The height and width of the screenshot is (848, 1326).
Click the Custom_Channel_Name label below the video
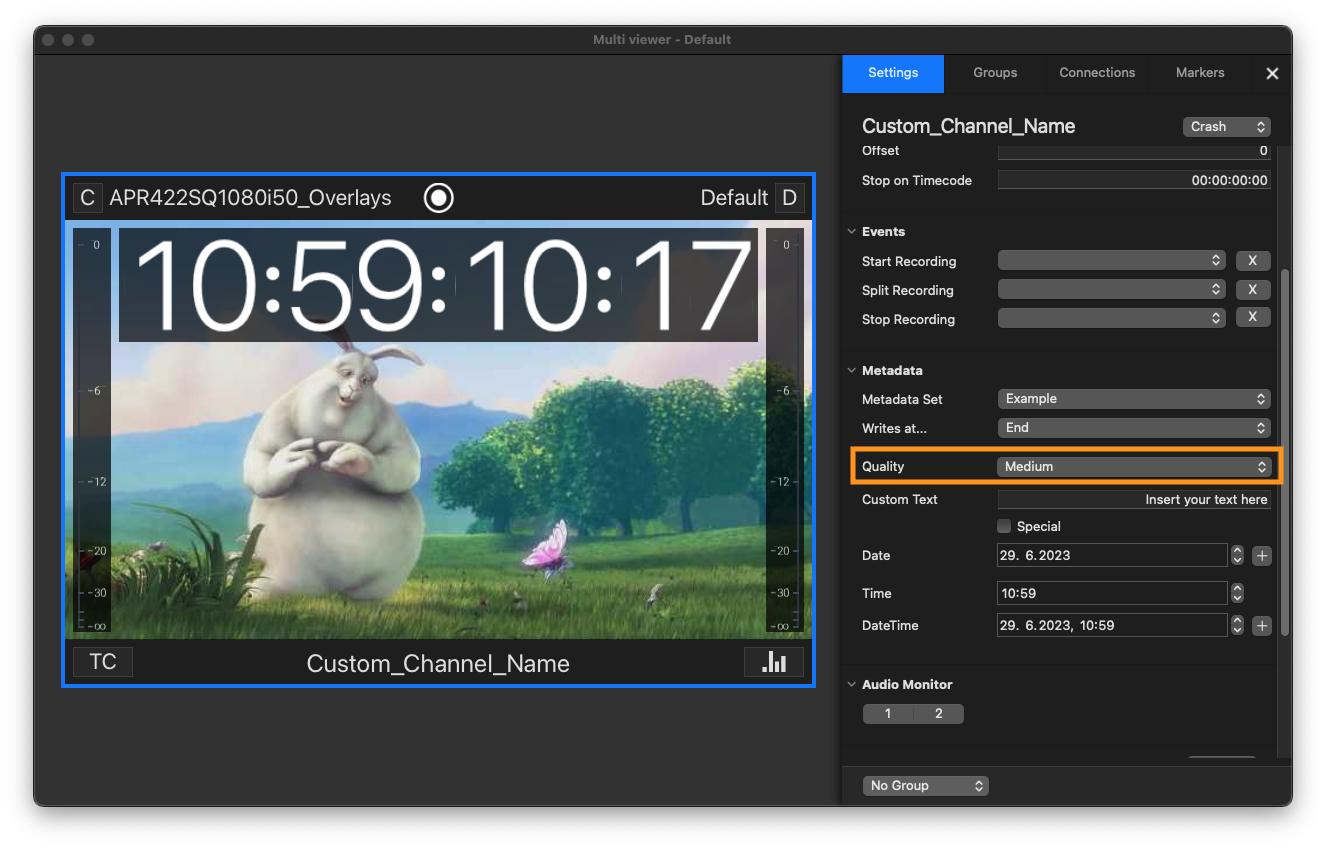pos(438,663)
